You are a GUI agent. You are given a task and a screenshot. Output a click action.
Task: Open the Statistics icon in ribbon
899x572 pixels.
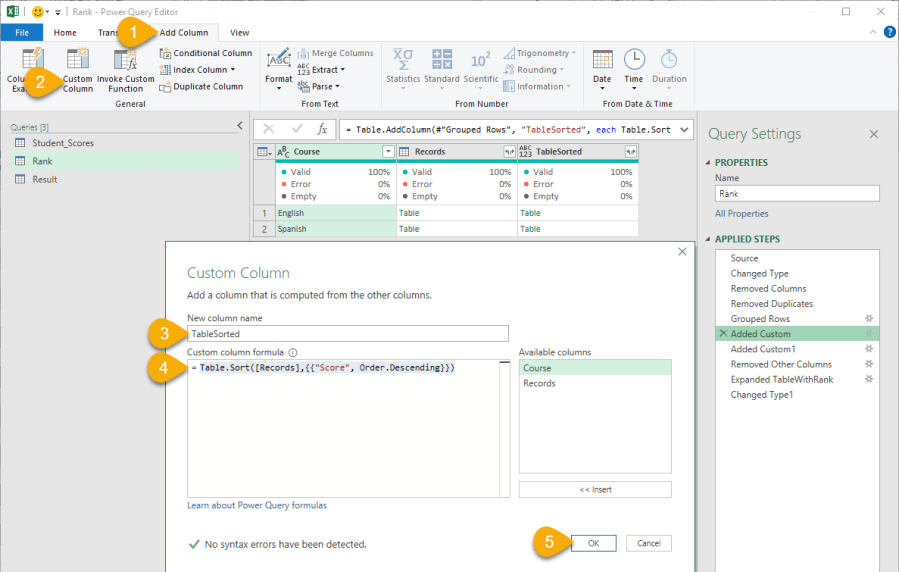[x=403, y=59]
